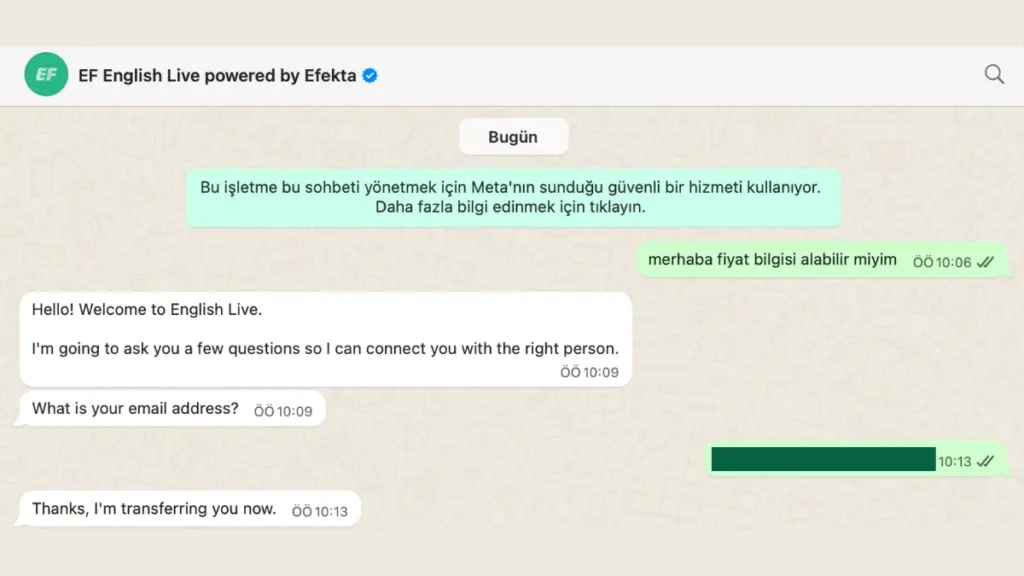Click the read-receipt ticks on the 10:06 message
Viewport: 1024px width, 576px height.
pyautogui.click(x=985, y=262)
